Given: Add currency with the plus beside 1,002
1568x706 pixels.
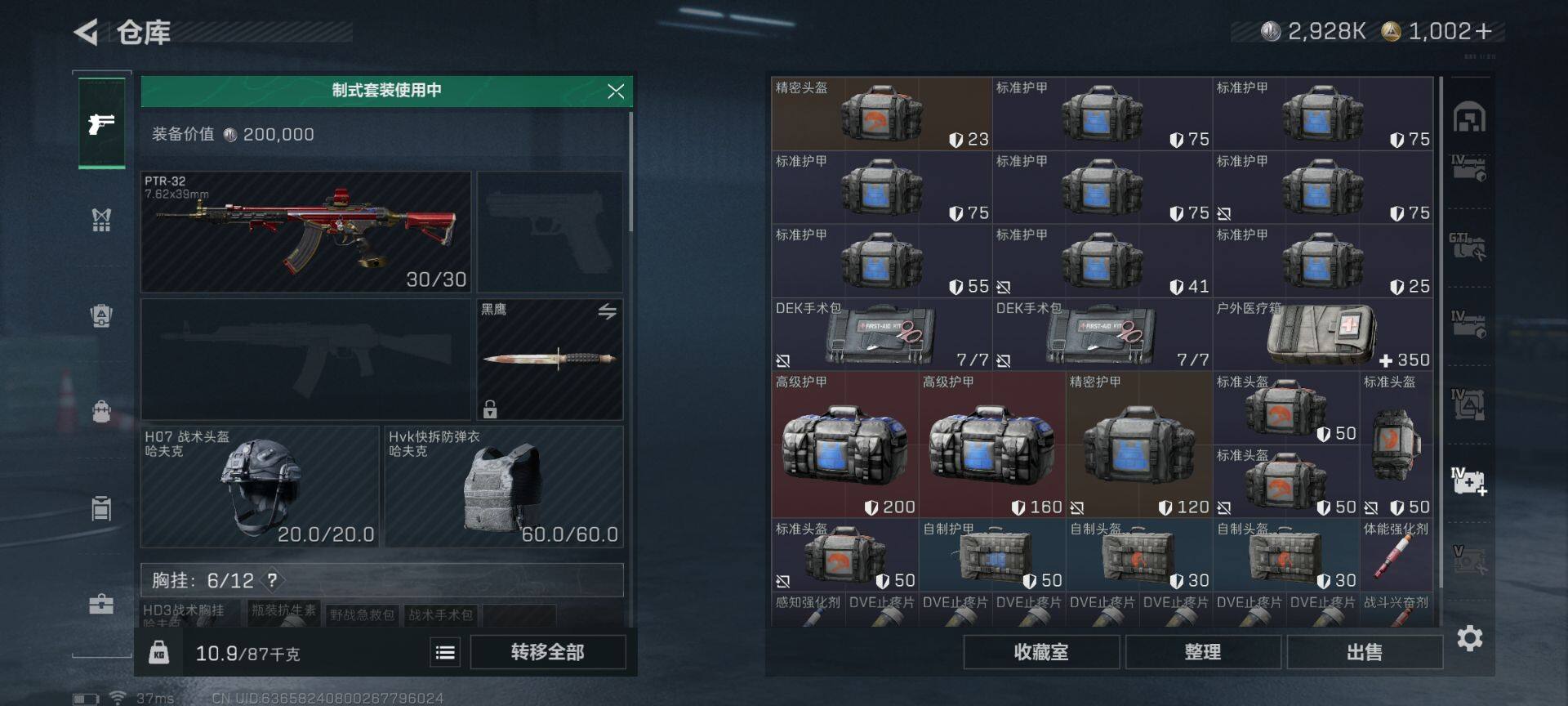Looking at the screenshot, I should tap(1484, 31).
